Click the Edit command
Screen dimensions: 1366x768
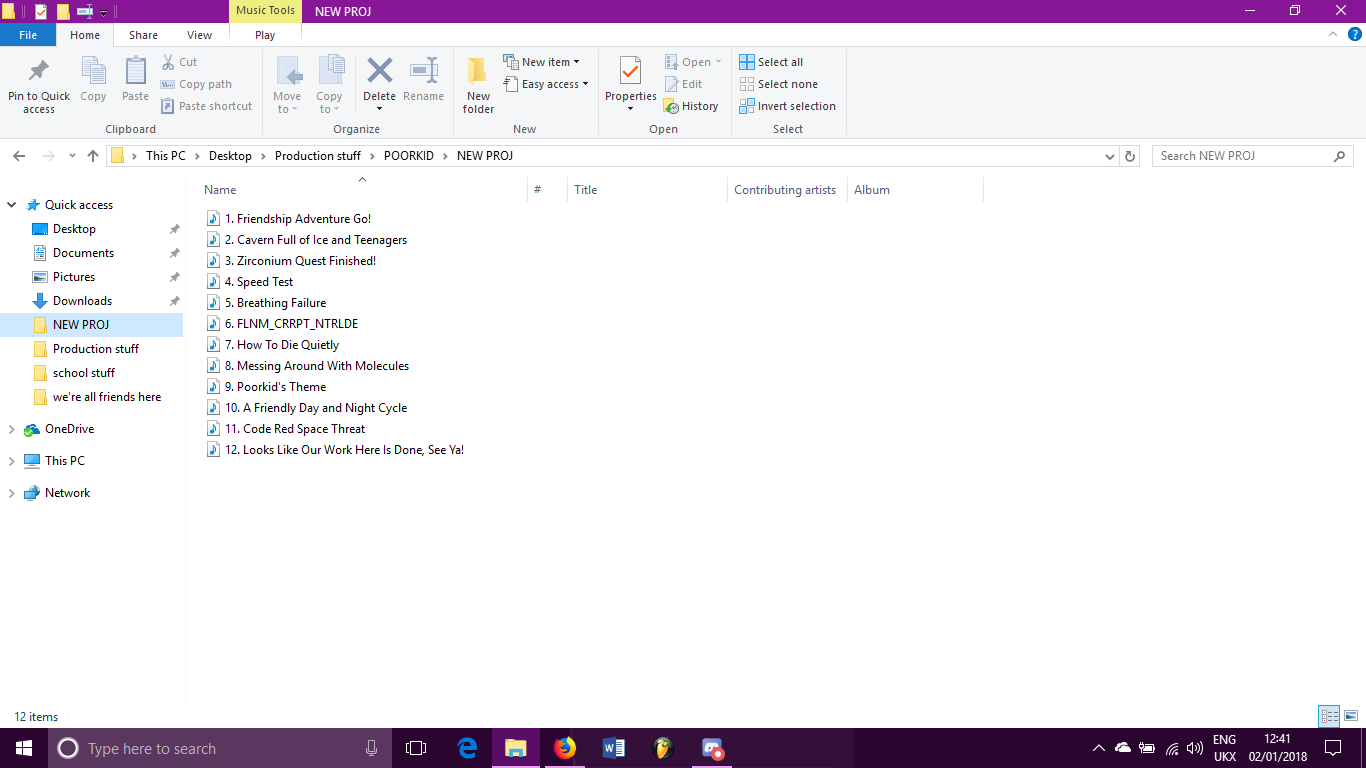click(x=684, y=84)
